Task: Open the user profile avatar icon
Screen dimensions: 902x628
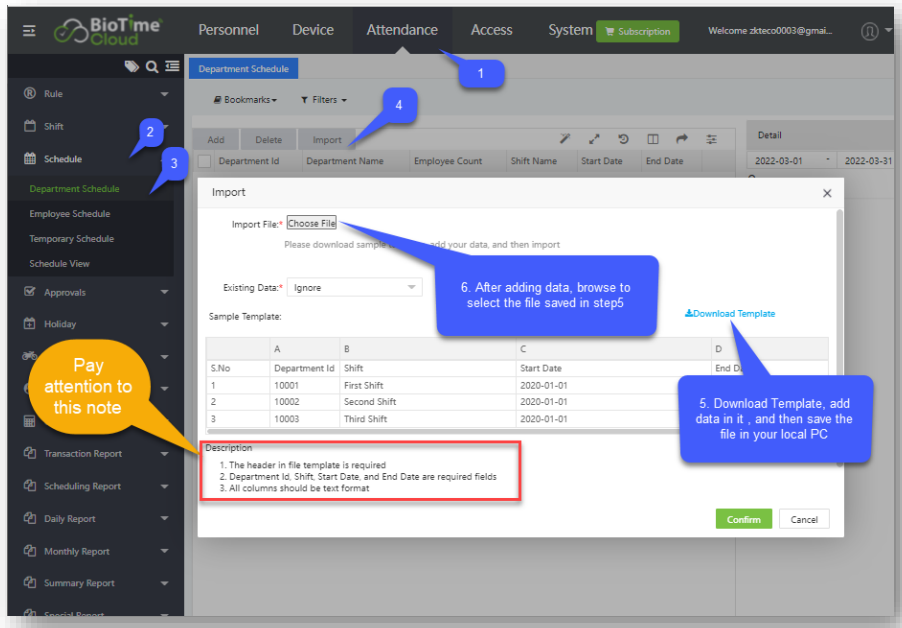Action: 870,31
